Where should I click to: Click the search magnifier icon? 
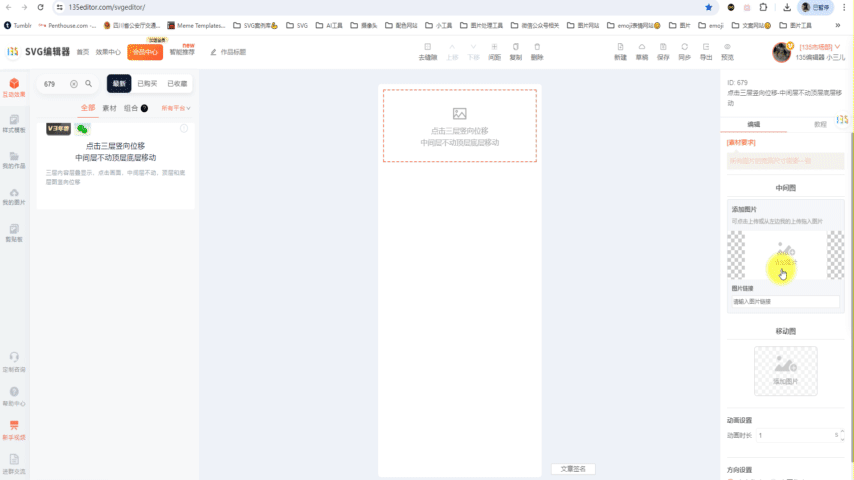(88, 84)
